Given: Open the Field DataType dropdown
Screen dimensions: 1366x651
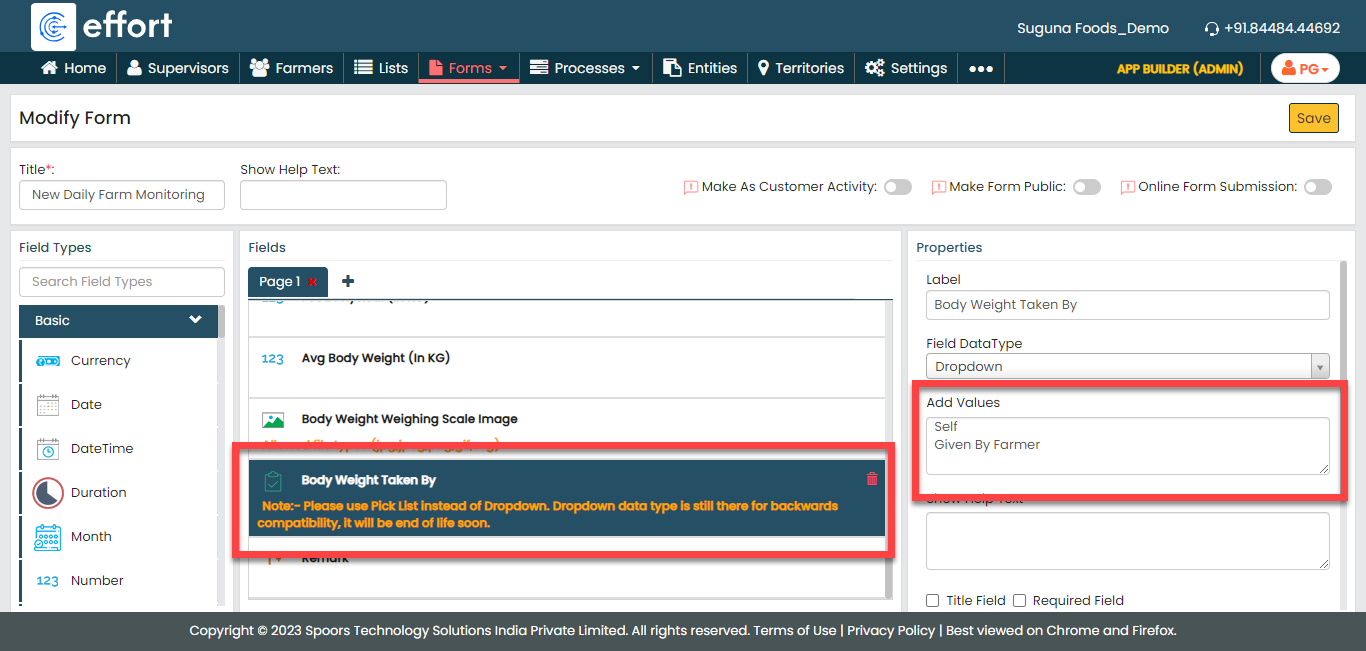Looking at the screenshot, I should pos(1127,367).
